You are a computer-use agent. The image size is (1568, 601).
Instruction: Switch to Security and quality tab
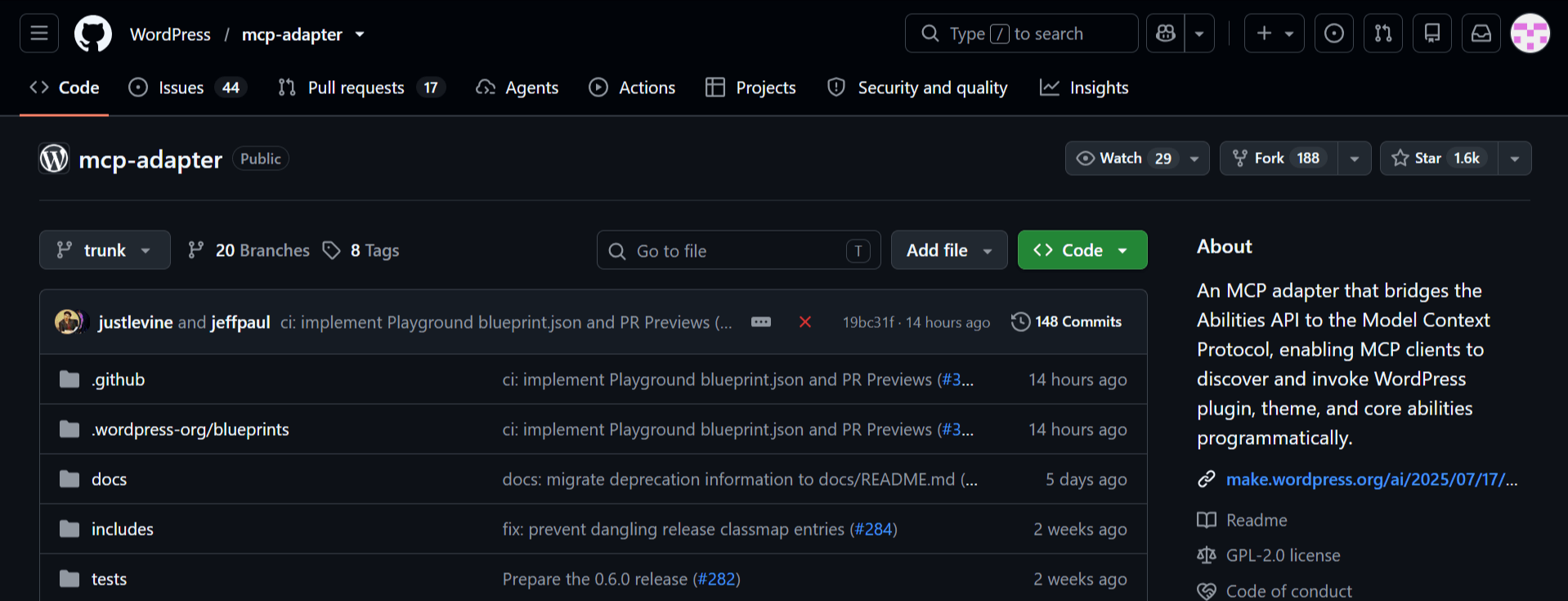(917, 87)
